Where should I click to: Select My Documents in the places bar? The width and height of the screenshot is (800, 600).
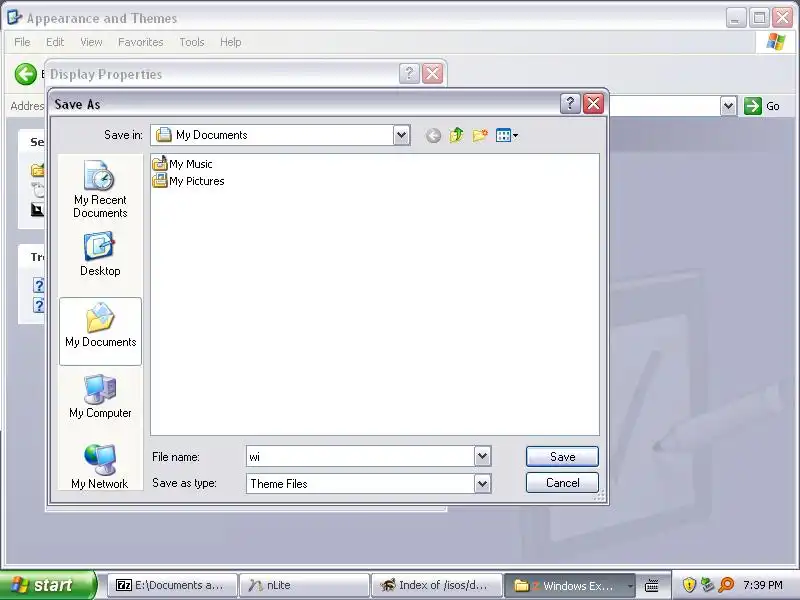(x=100, y=331)
